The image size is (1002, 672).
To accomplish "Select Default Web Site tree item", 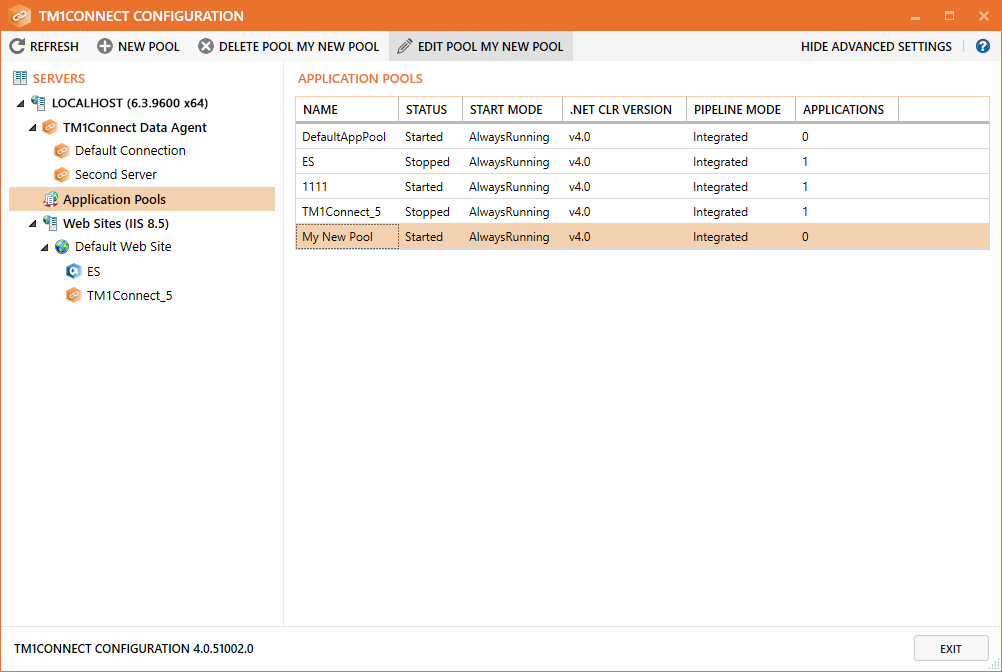I will [x=123, y=247].
